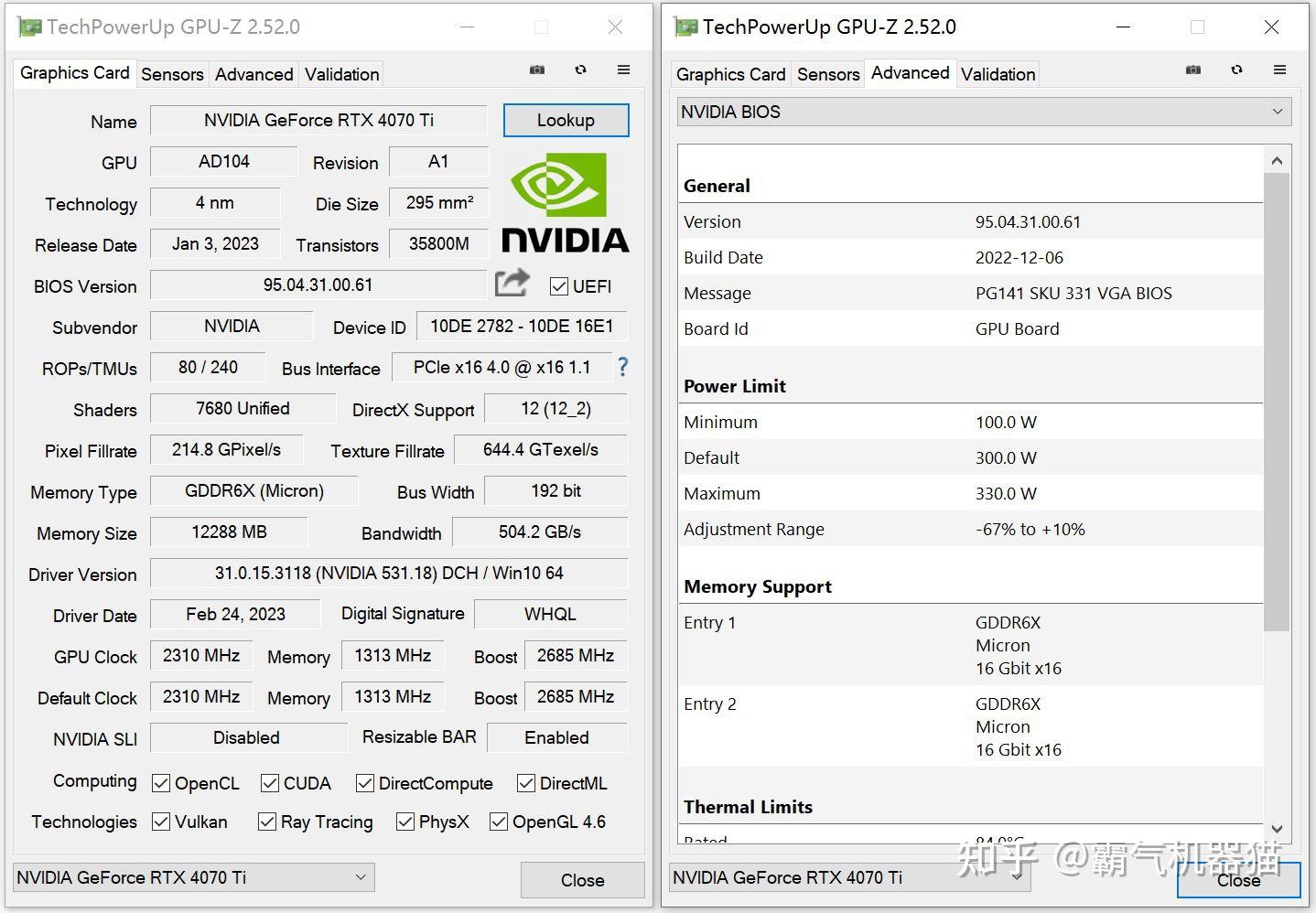1316x913 pixels.
Task: Share the BIOS via the export icon
Action: 512,285
